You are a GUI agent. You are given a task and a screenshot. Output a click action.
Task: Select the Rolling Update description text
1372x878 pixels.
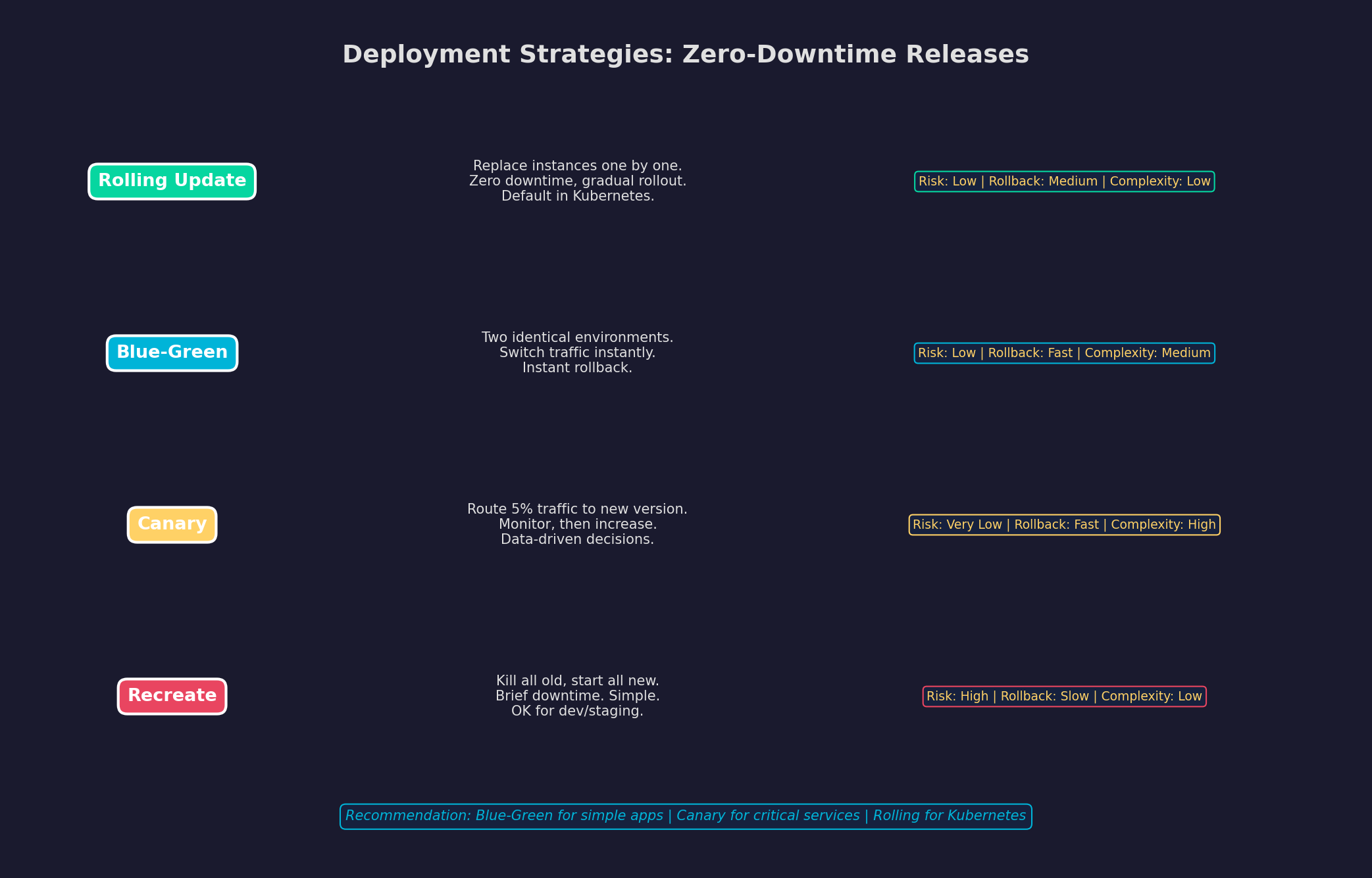(x=577, y=181)
